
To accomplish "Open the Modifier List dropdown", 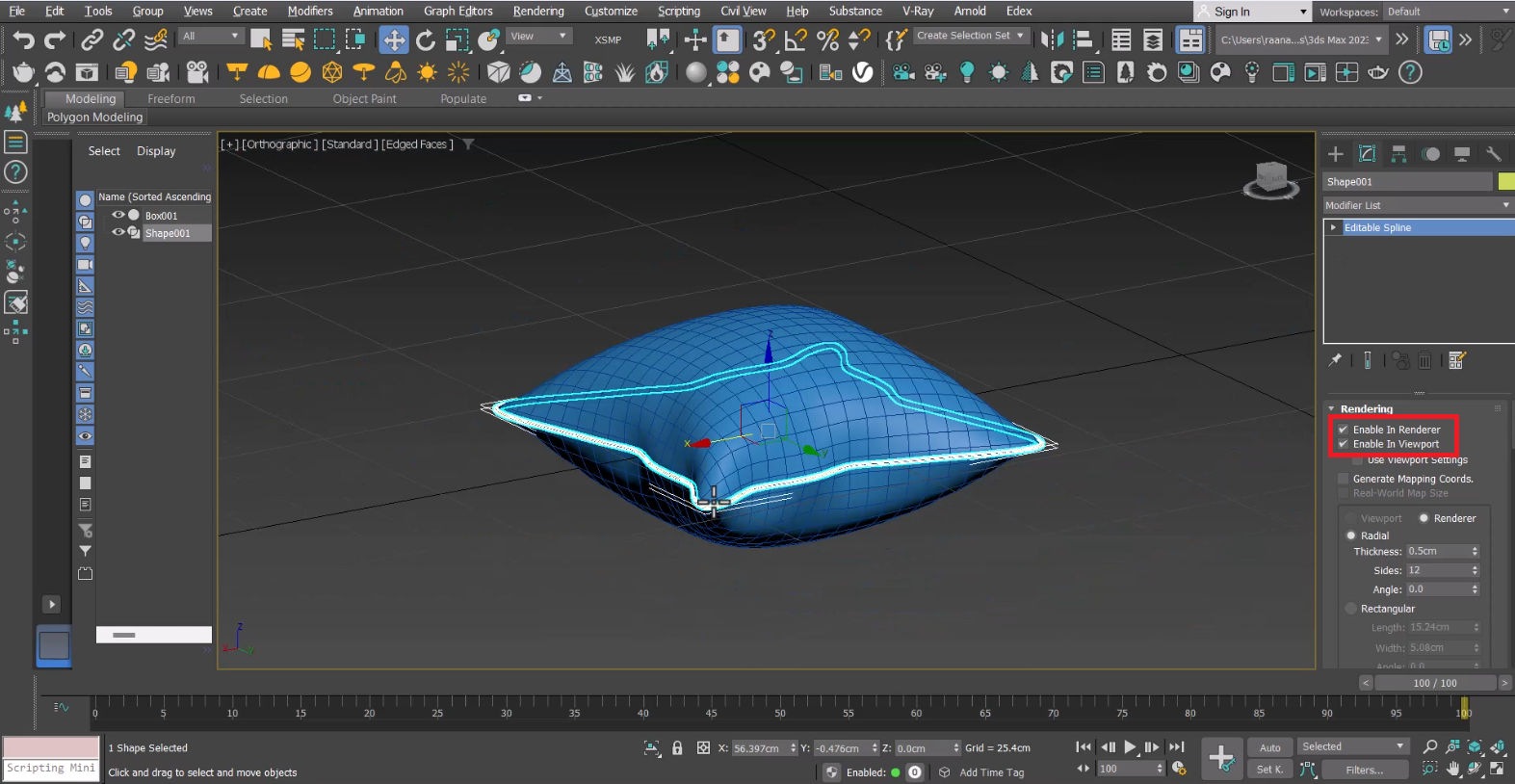I will [1417, 205].
